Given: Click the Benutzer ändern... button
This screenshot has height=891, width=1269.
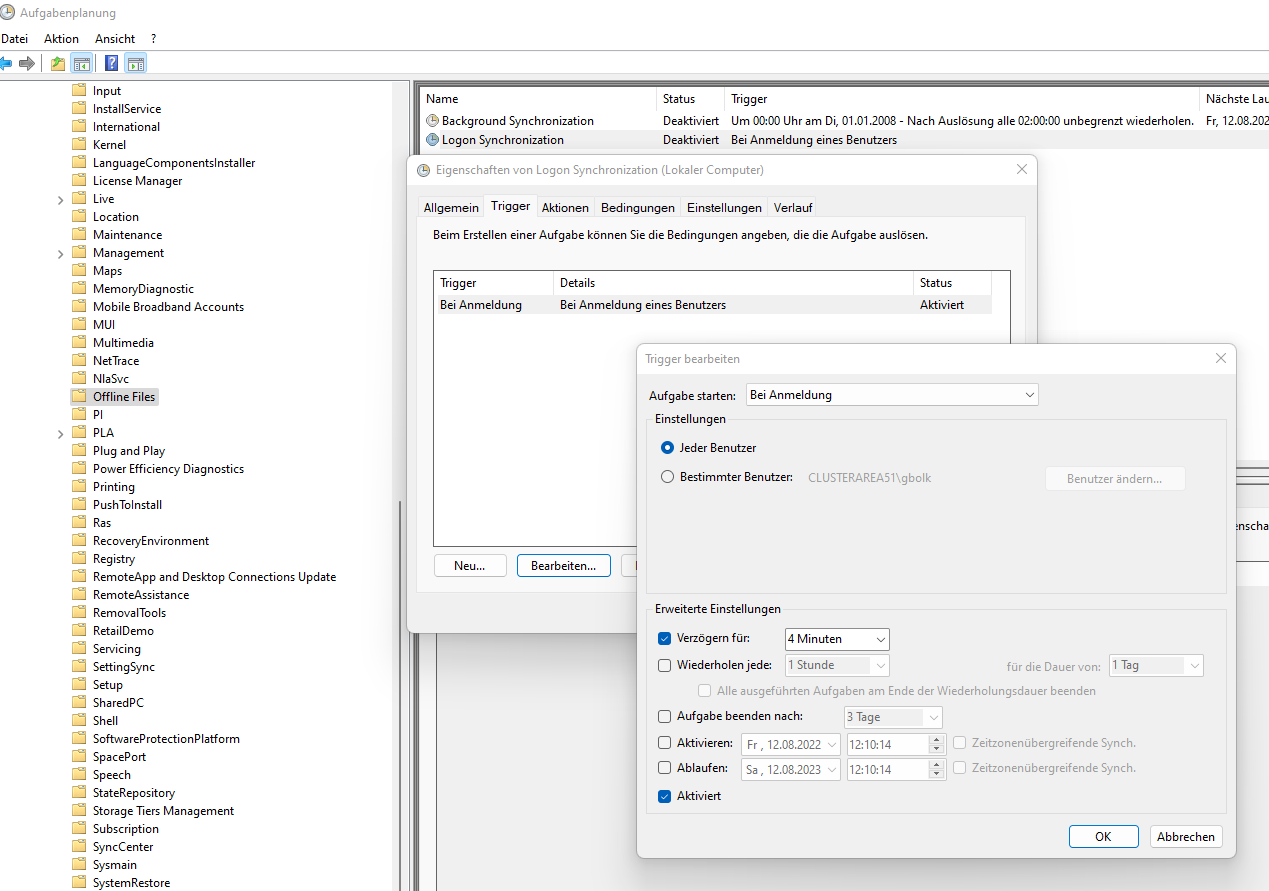Looking at the screenshot, I should (x=1115, y=479).
